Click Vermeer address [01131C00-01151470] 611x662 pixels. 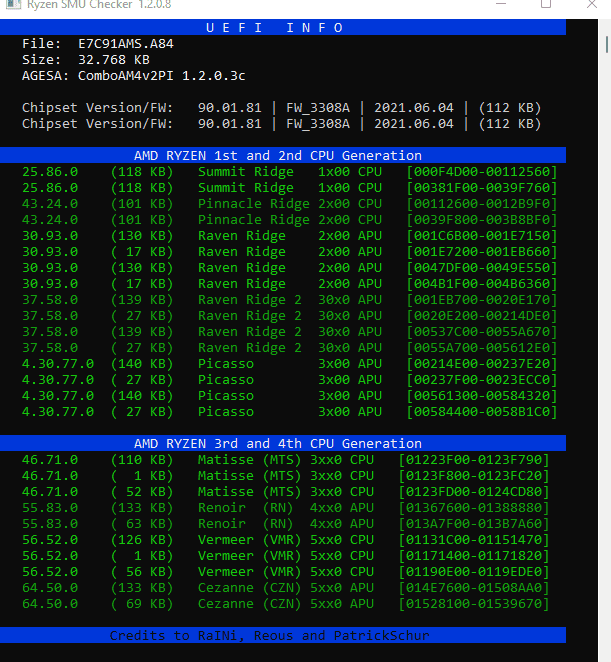tap(474, 540)
